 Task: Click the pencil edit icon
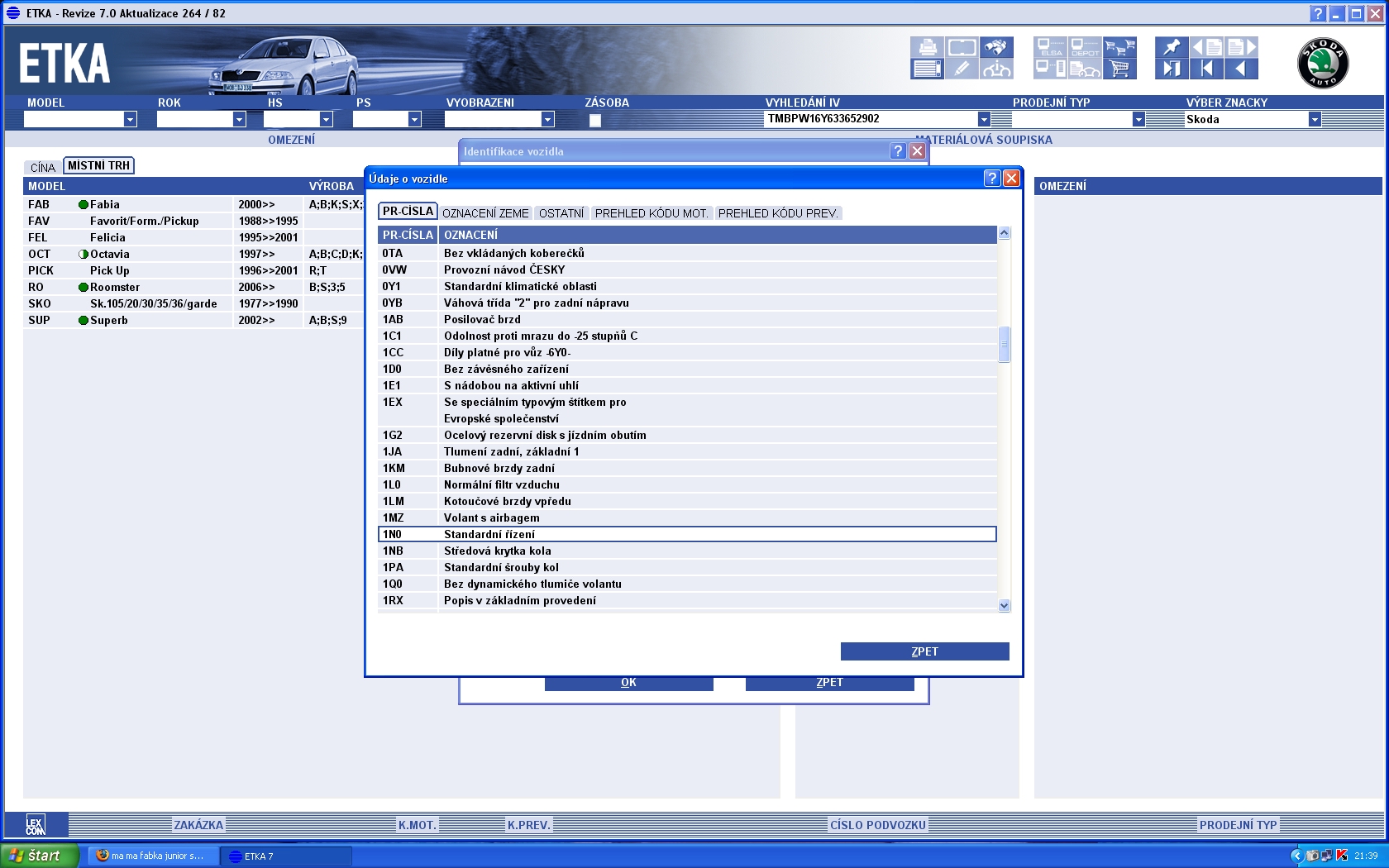962,69
